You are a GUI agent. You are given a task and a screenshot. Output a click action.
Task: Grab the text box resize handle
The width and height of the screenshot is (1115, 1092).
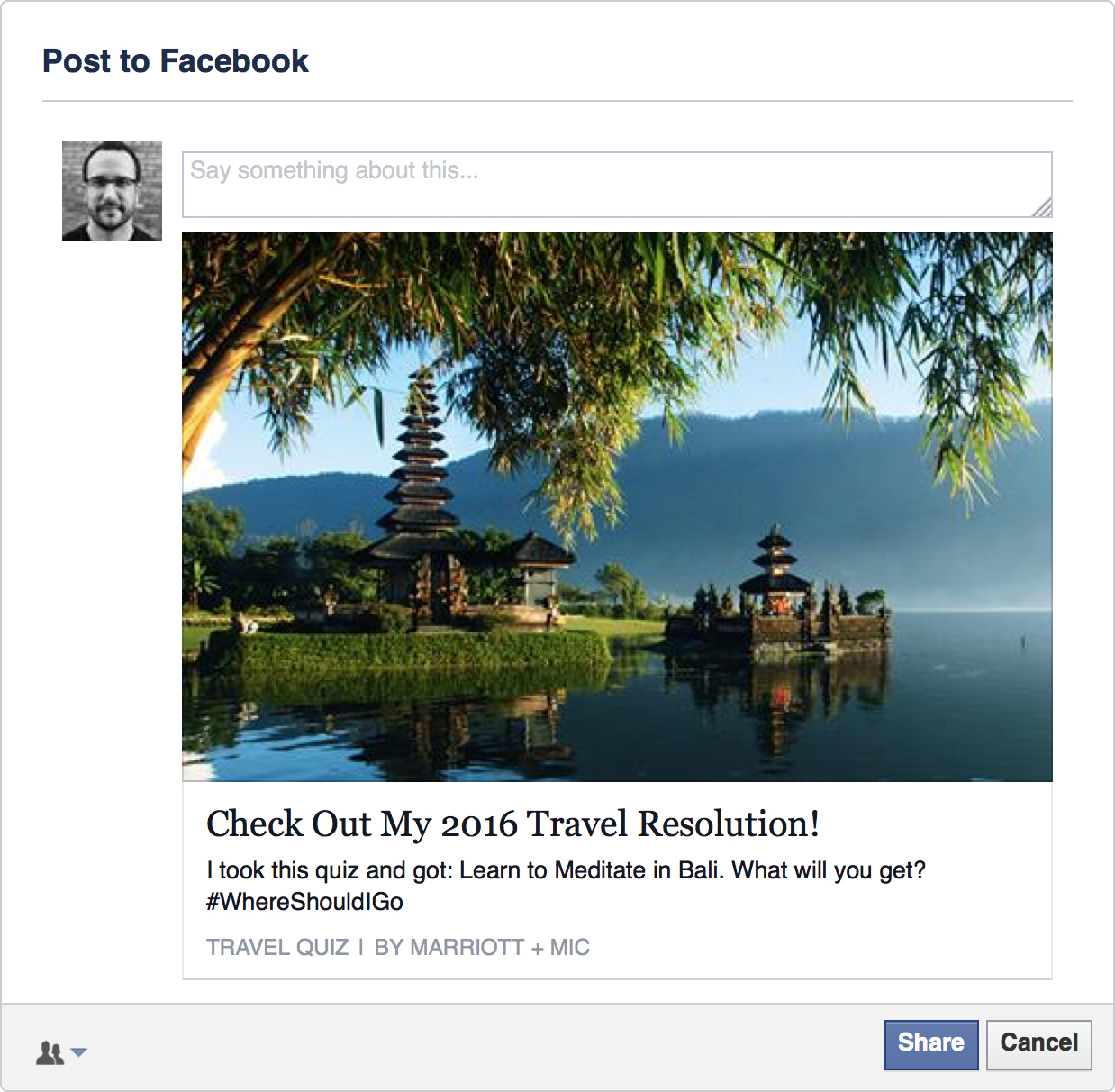pos(1042,208)
